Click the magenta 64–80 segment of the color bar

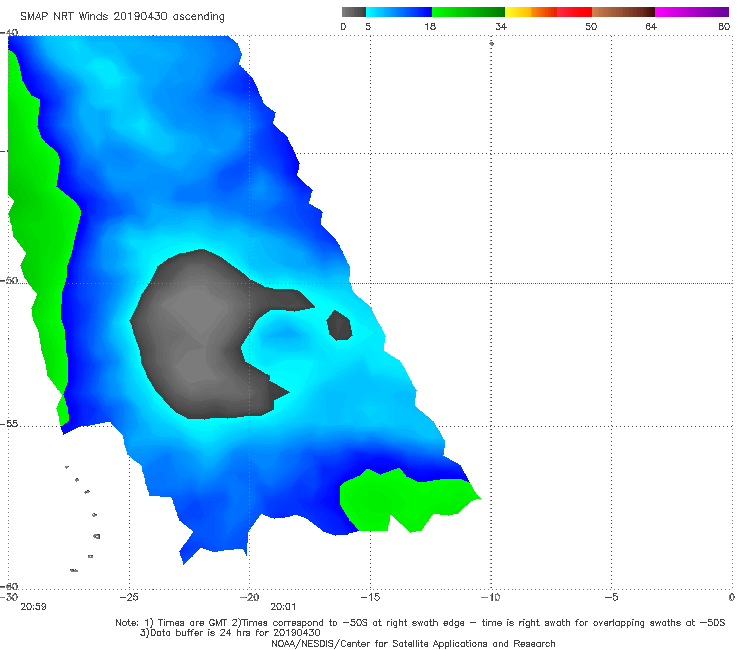pos(692,12)
